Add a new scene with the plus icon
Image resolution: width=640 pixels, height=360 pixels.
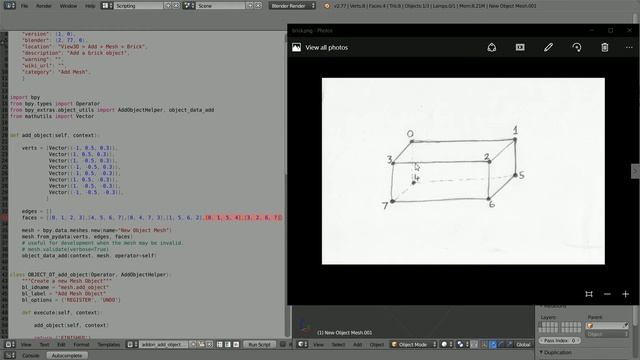250,6
